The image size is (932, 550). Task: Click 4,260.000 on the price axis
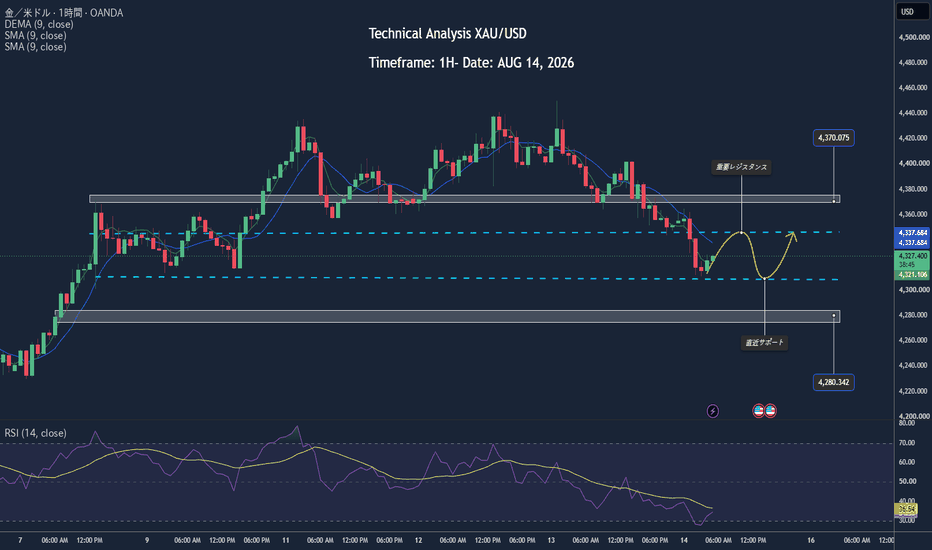point(914,340)
